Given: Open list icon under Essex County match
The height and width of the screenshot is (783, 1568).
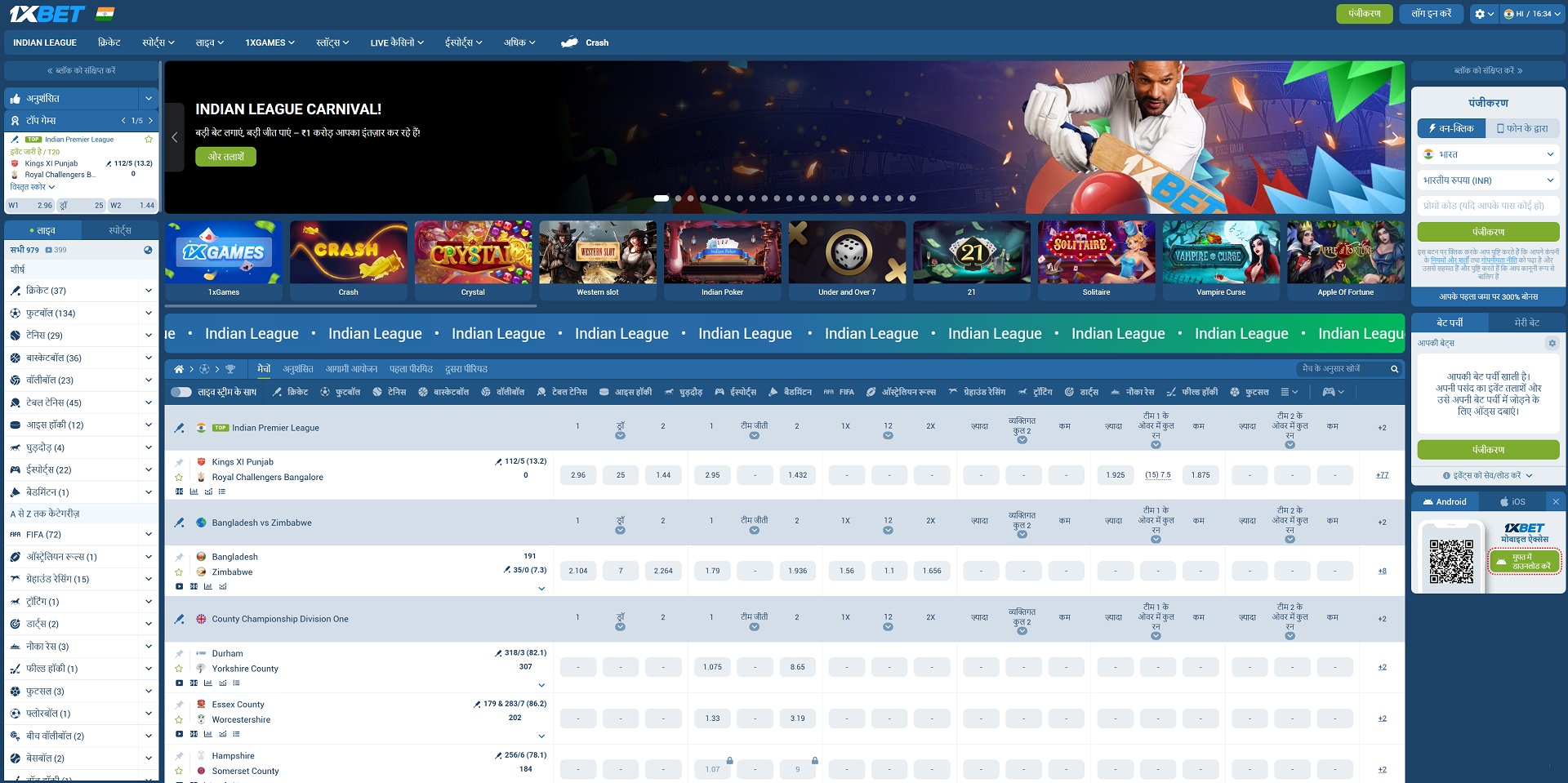Looking at the screenshot, I should pos(236,734).
